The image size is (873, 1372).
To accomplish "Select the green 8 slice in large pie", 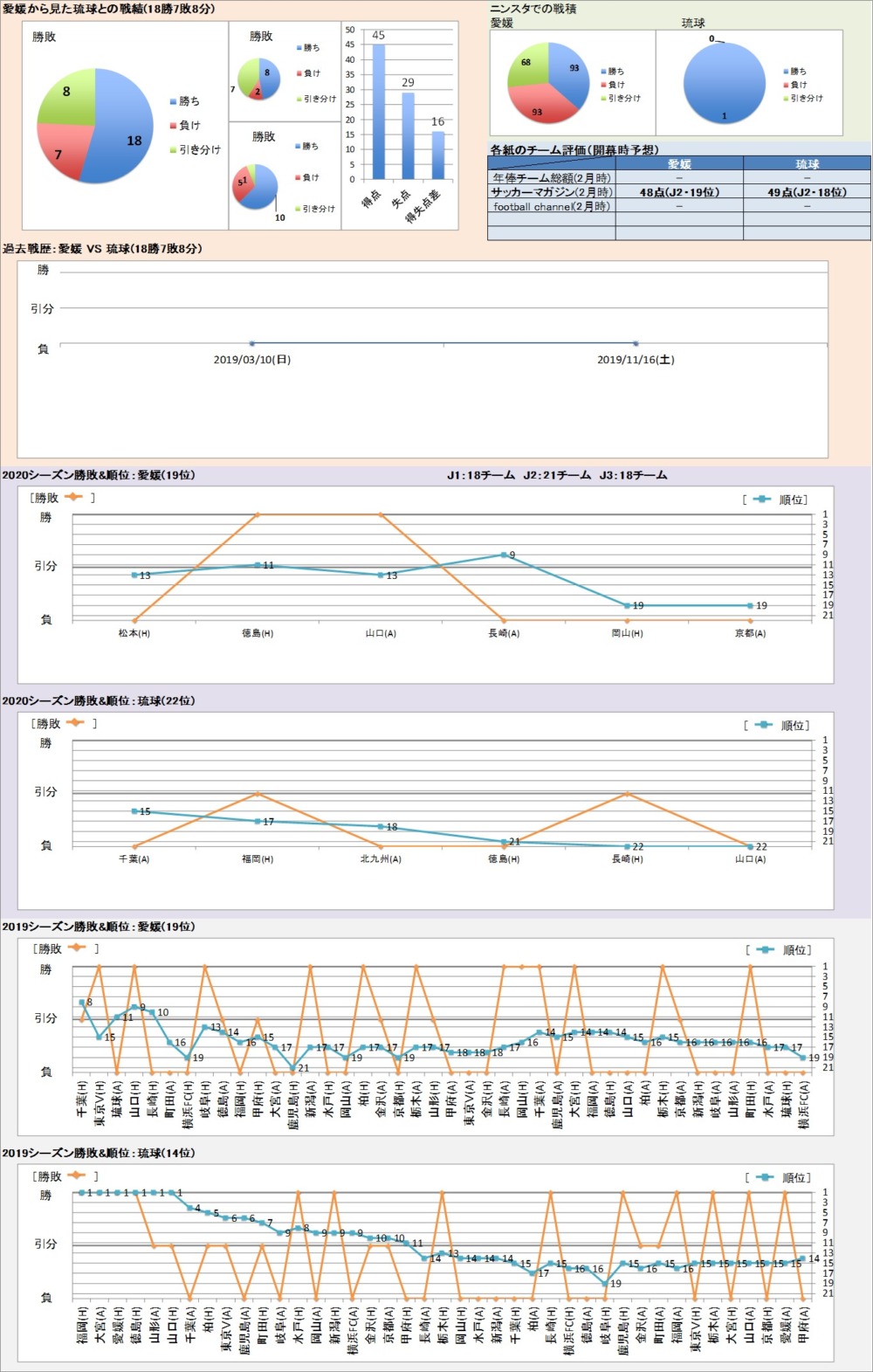I will [x=65, y=96].
